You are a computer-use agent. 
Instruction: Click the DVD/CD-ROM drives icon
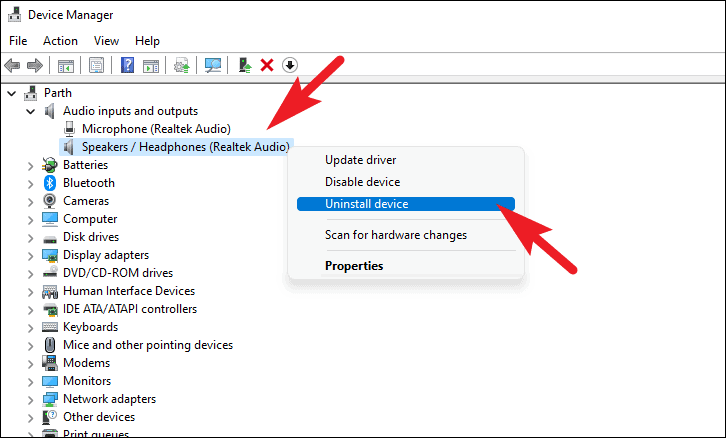50,273
